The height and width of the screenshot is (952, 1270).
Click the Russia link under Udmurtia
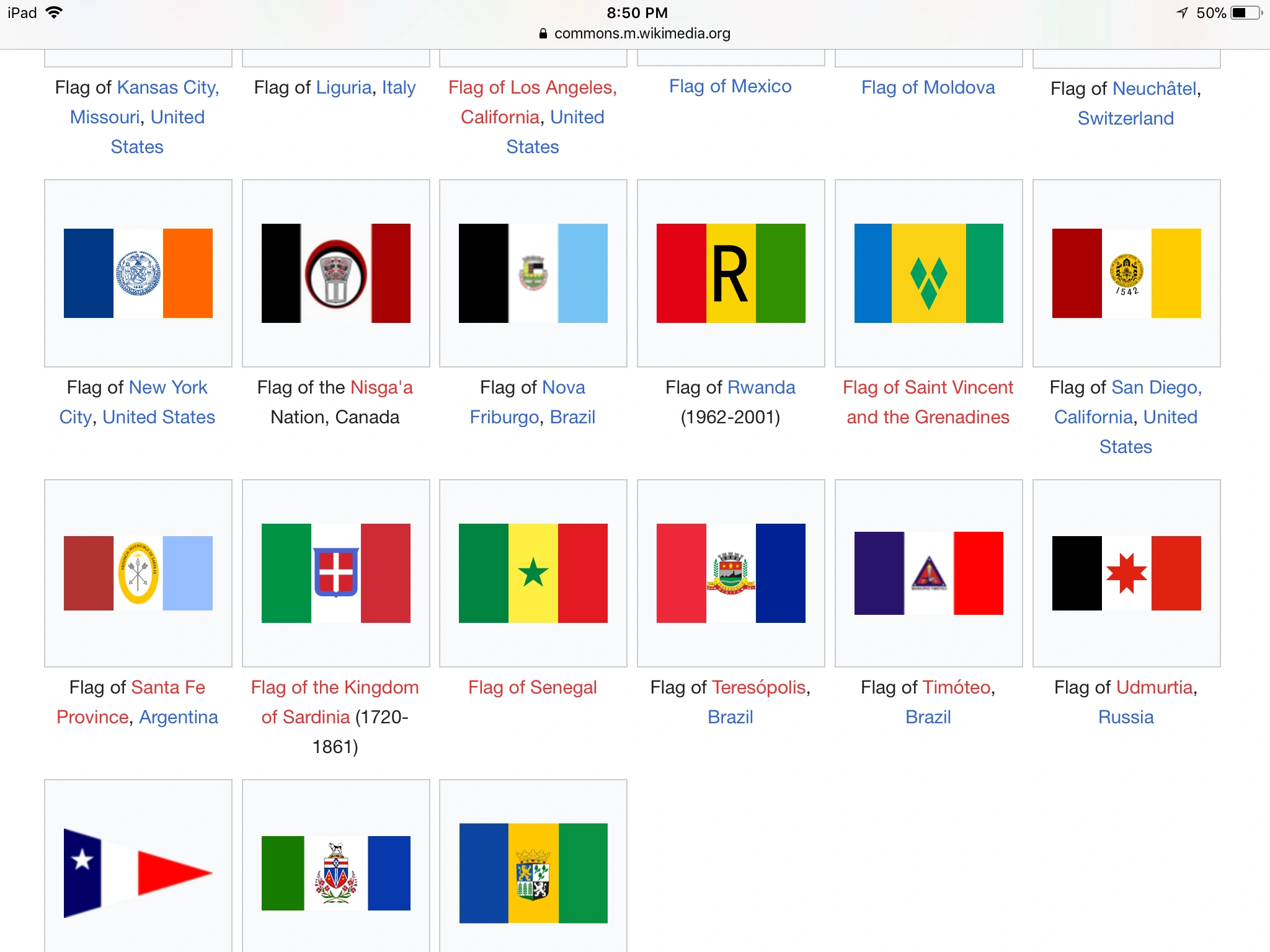point(1126,717)
